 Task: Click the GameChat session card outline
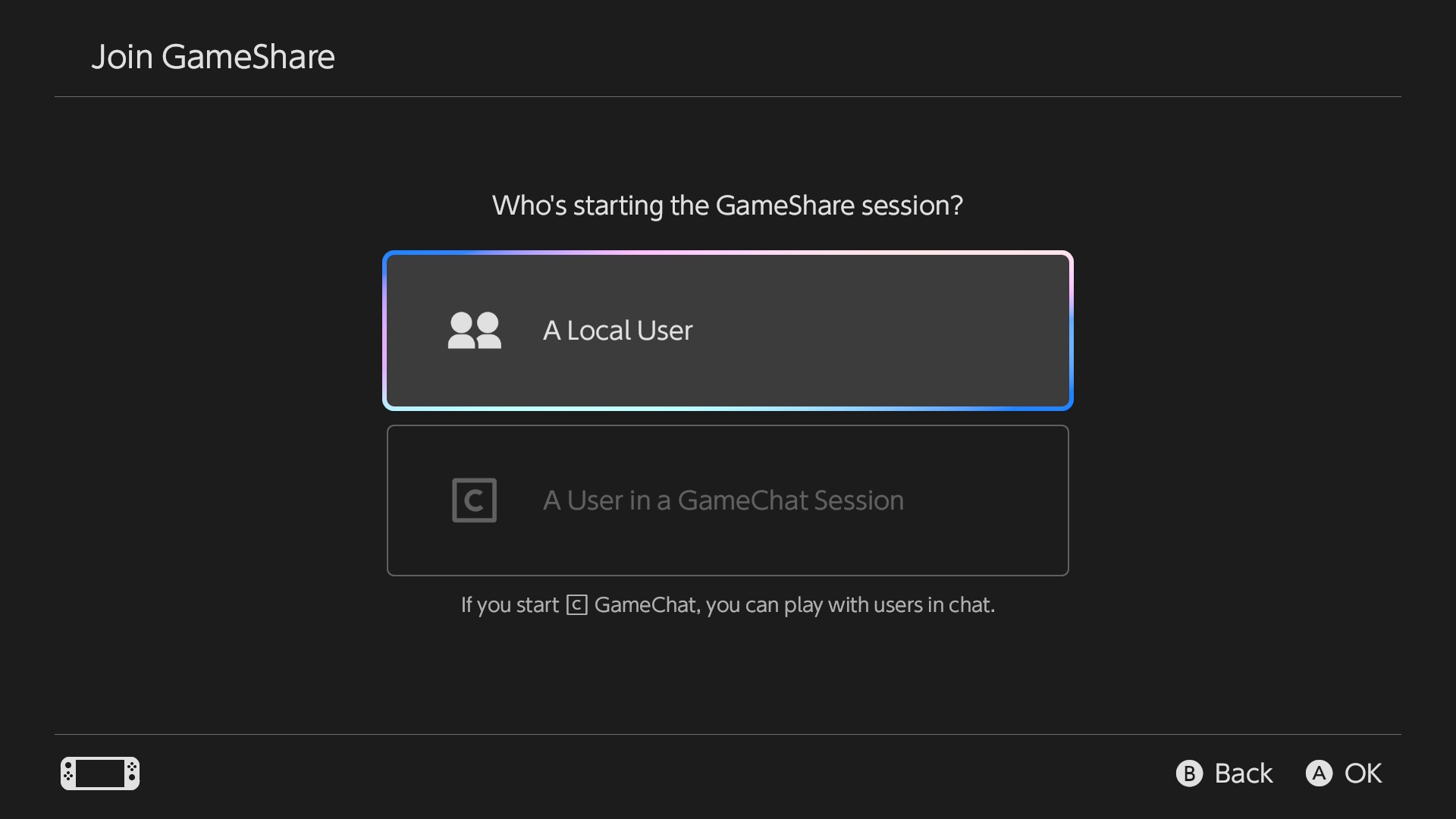[x=727, y=500]
